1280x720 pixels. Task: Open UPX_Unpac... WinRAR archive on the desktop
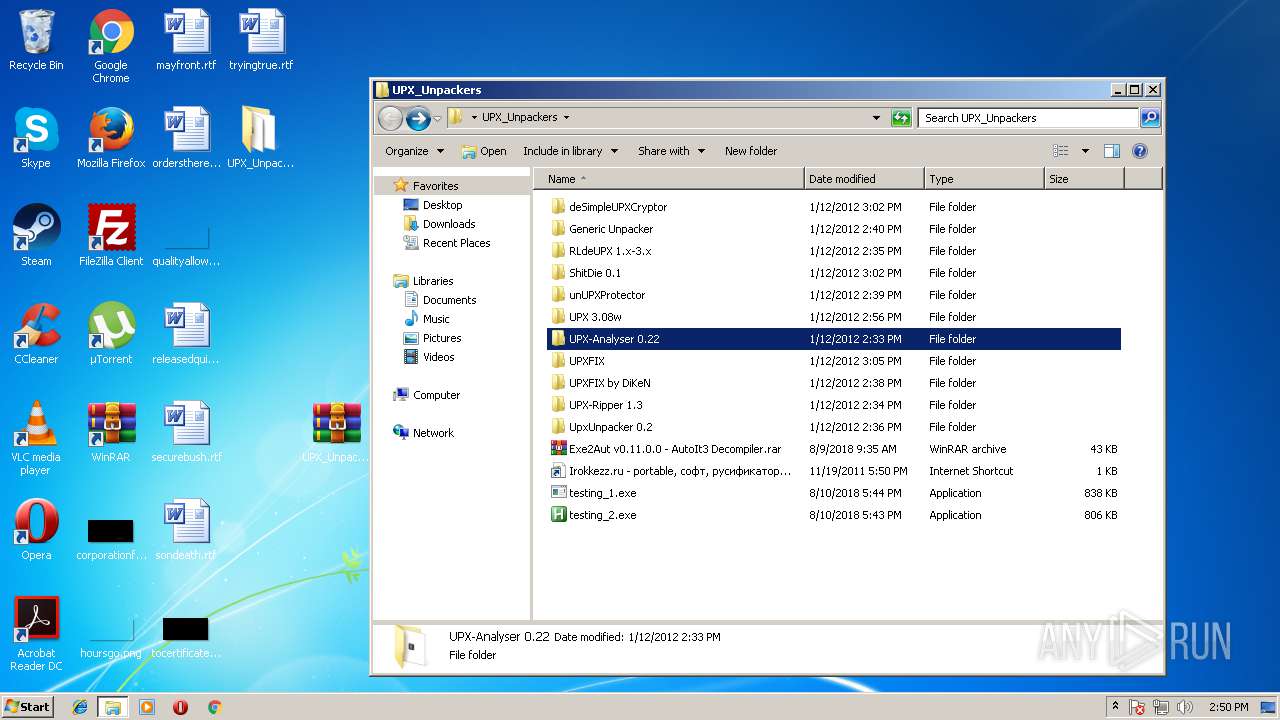(x=336, y=432)
